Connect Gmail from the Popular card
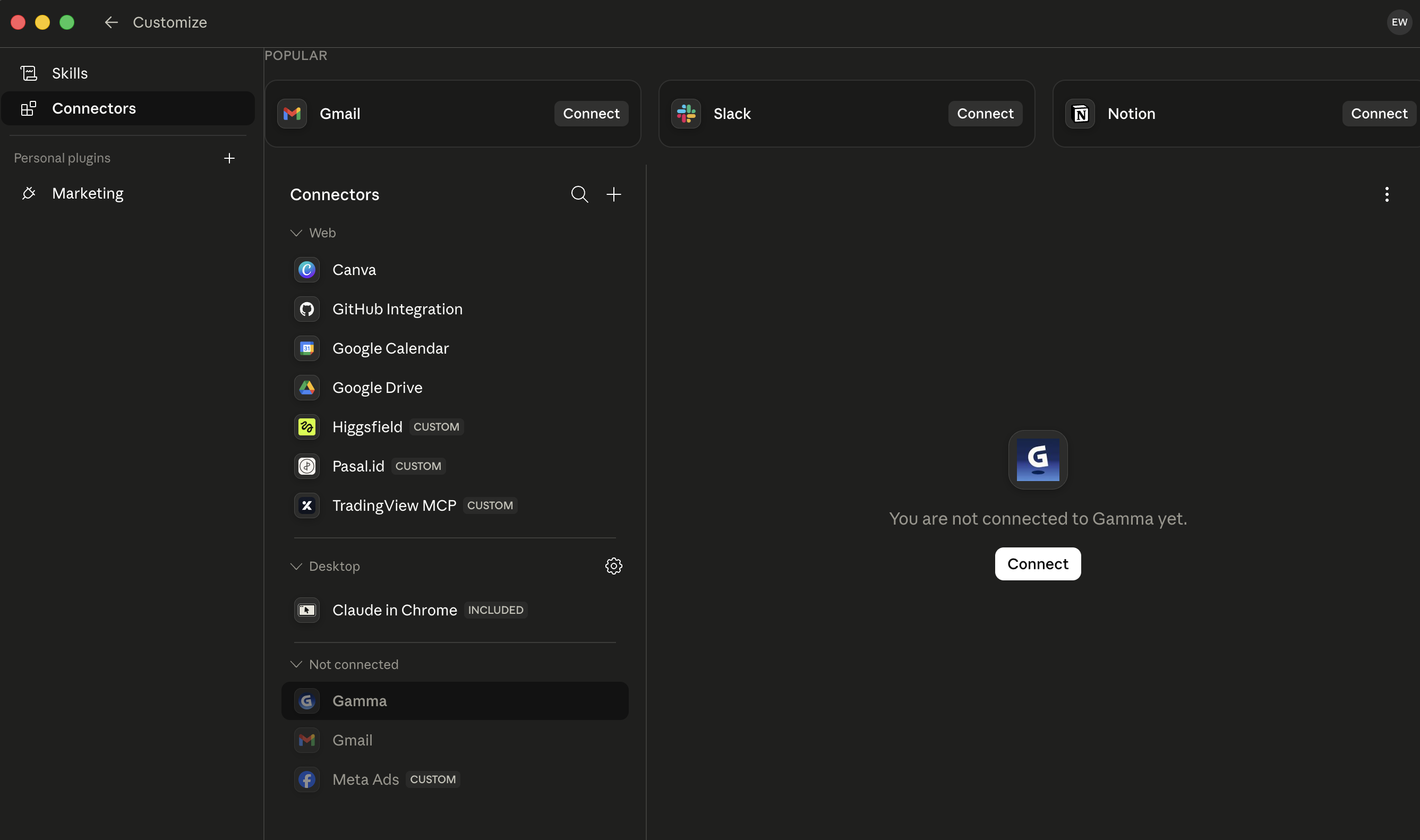The height and width of the screenshot is (840, 1420). tap(591, 114)
